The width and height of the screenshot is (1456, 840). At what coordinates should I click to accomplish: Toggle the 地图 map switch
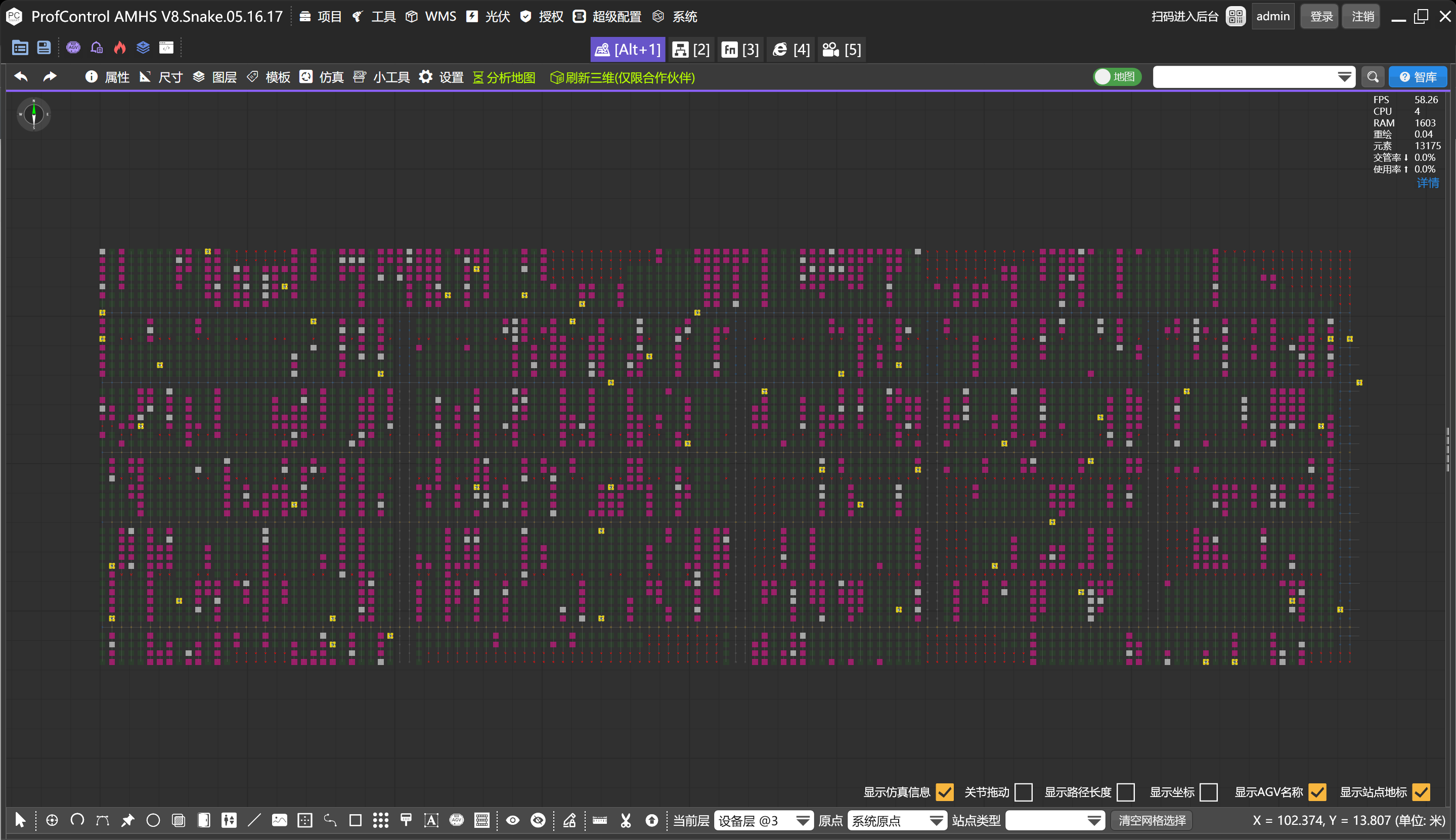(x=1116, y=77)
